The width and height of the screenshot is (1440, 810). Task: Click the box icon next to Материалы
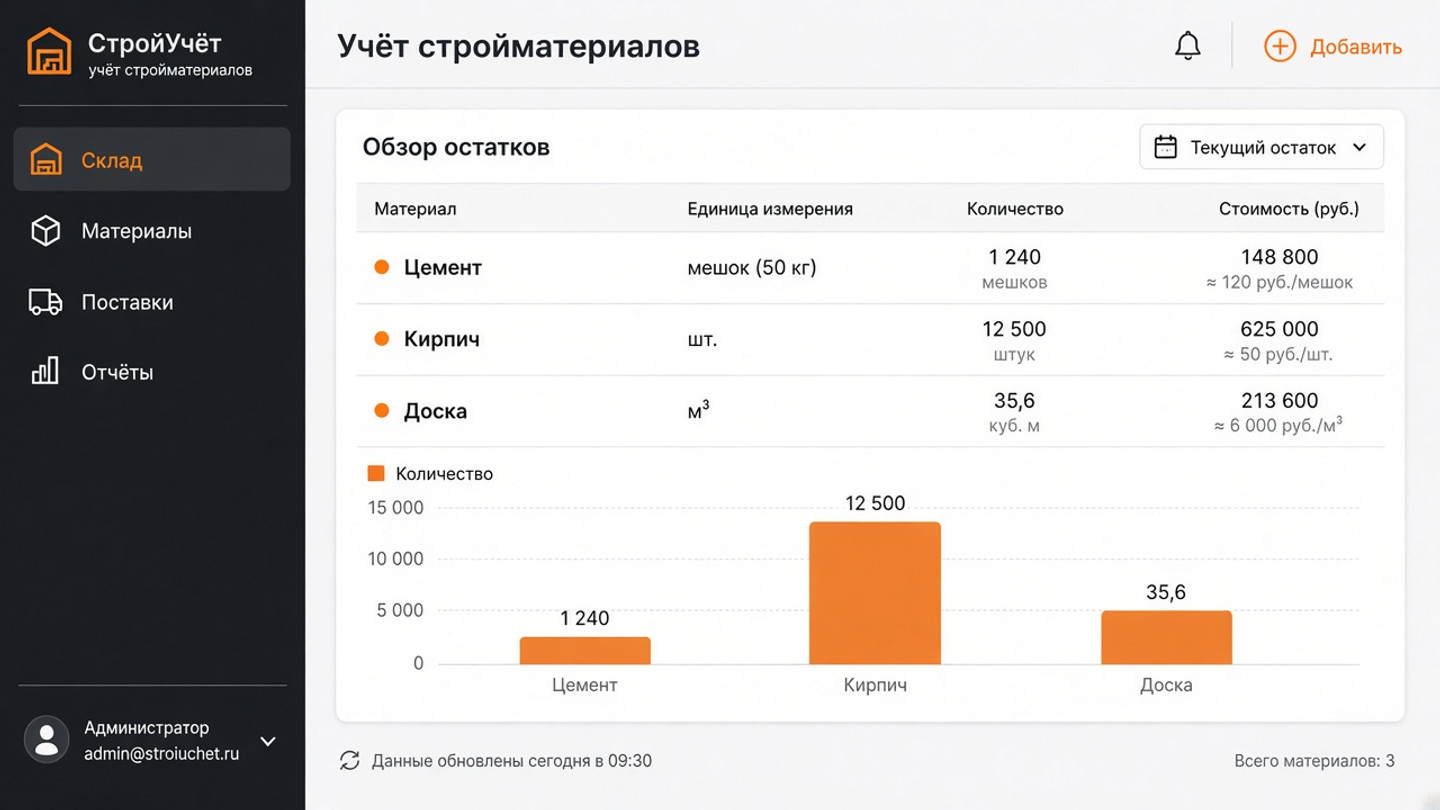(x=46, y=231)
